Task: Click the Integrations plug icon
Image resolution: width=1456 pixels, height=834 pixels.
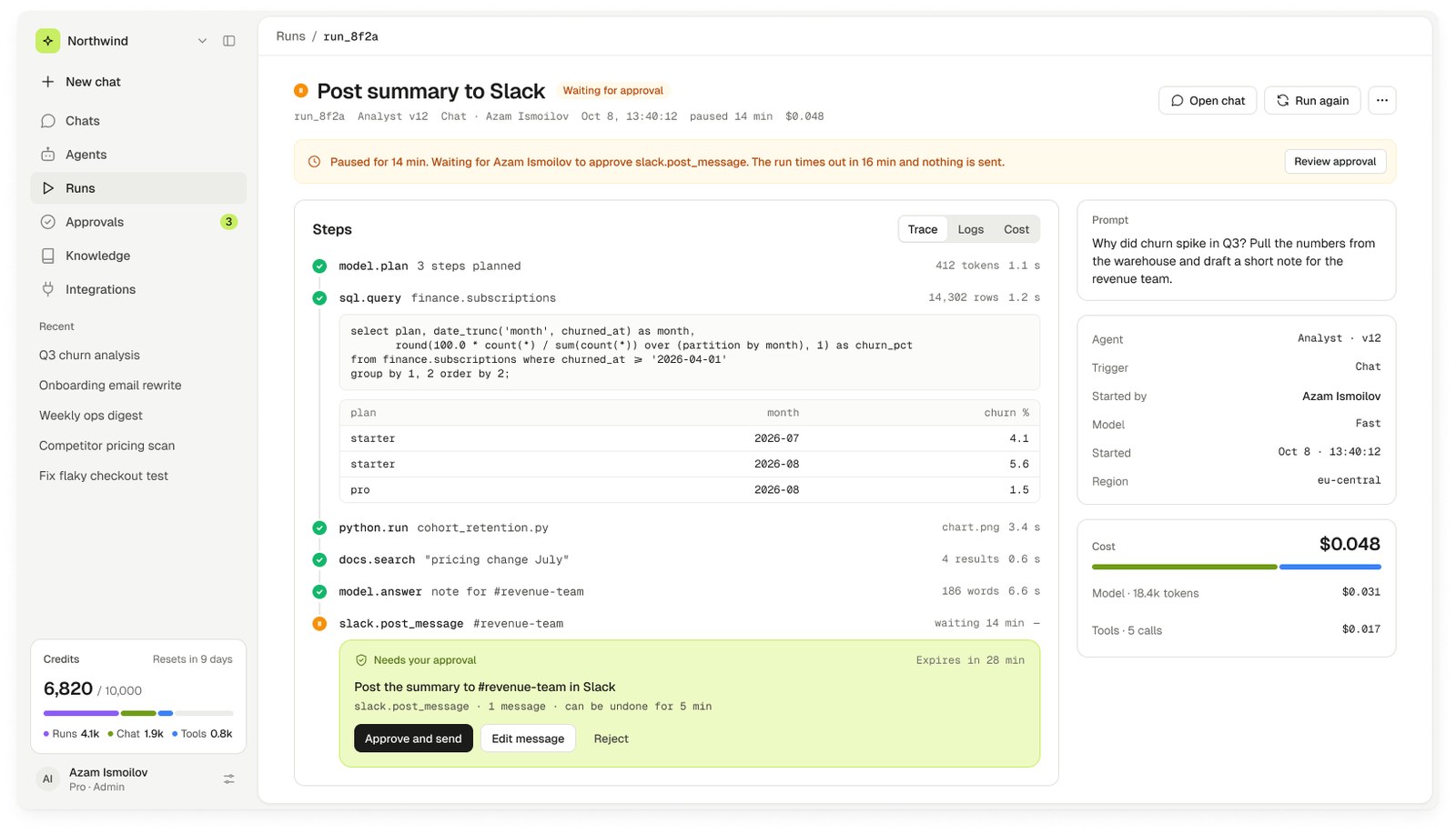Action: [x=47, y=289]
